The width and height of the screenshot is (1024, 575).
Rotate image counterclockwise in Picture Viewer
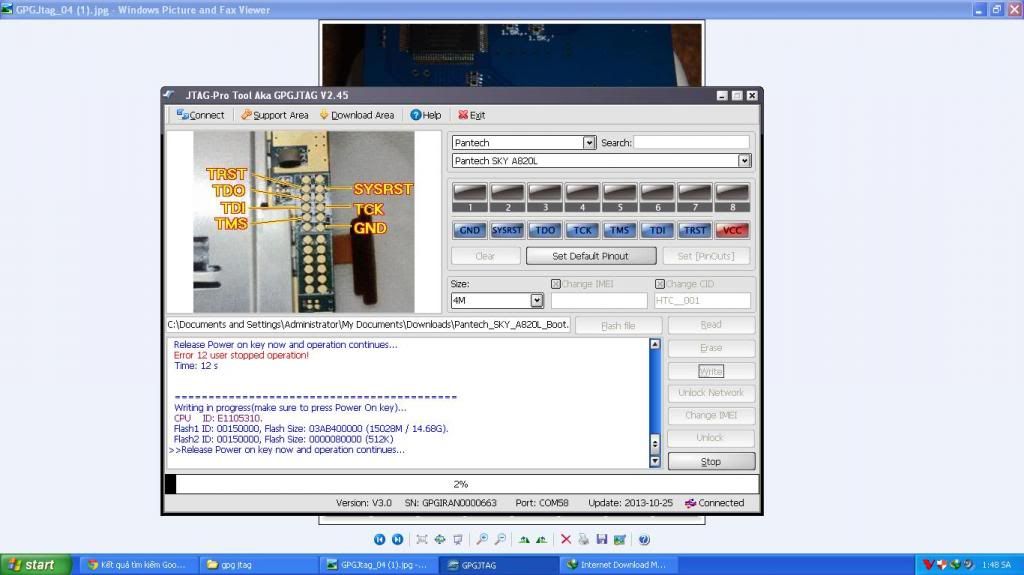point(541,540)
